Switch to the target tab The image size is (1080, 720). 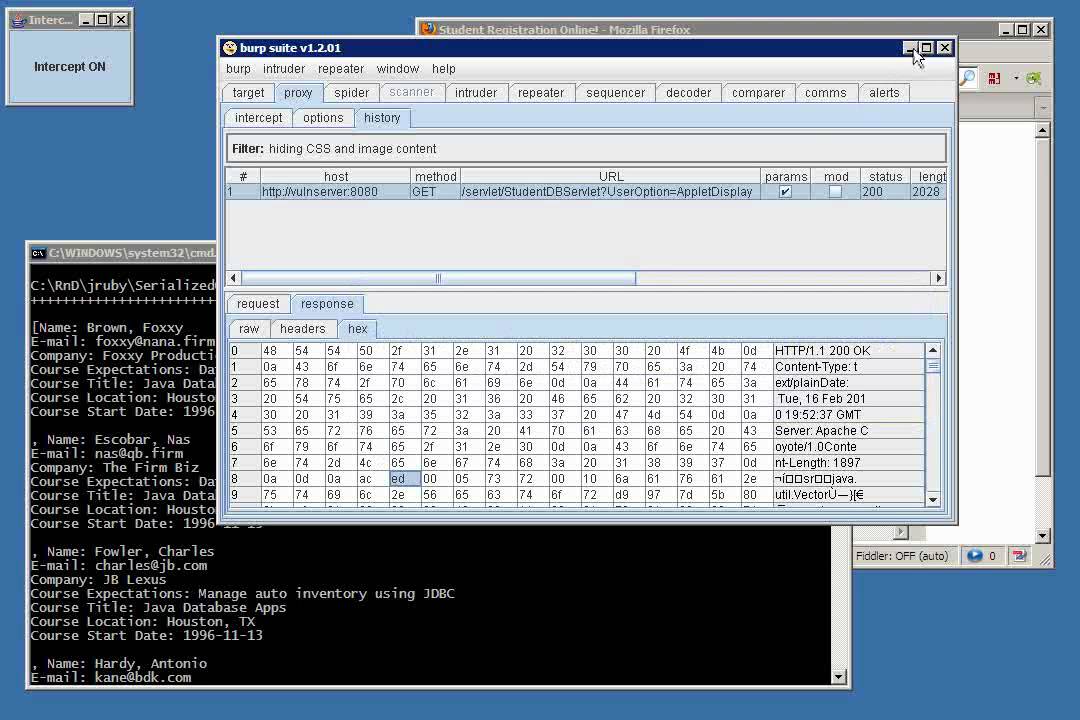point(248,93)
